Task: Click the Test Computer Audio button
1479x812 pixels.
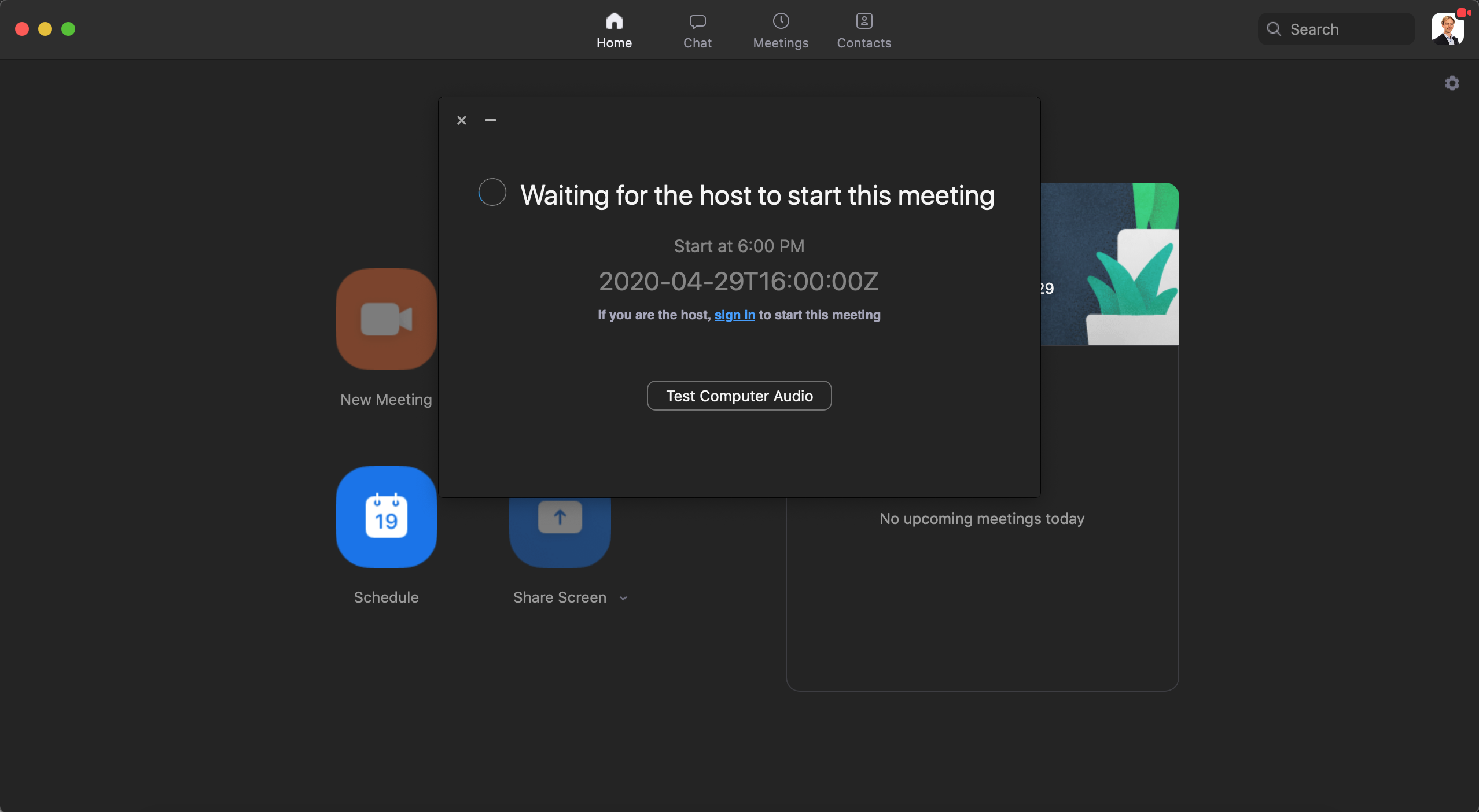Action: (739, 396)
